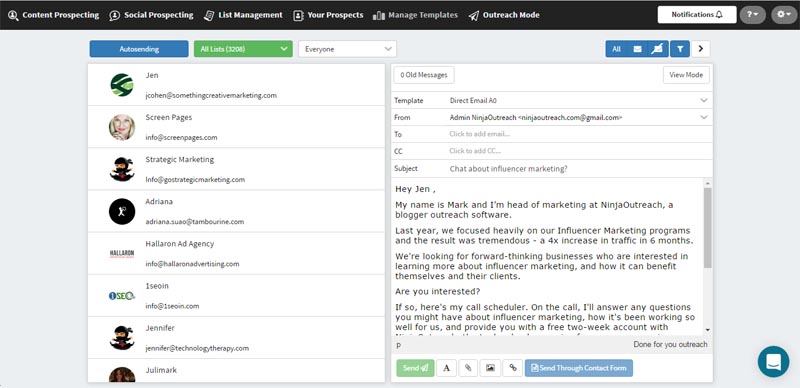800x388 pixels.
Task: Select the Jen prospect row
Action: tap(236, 85)
